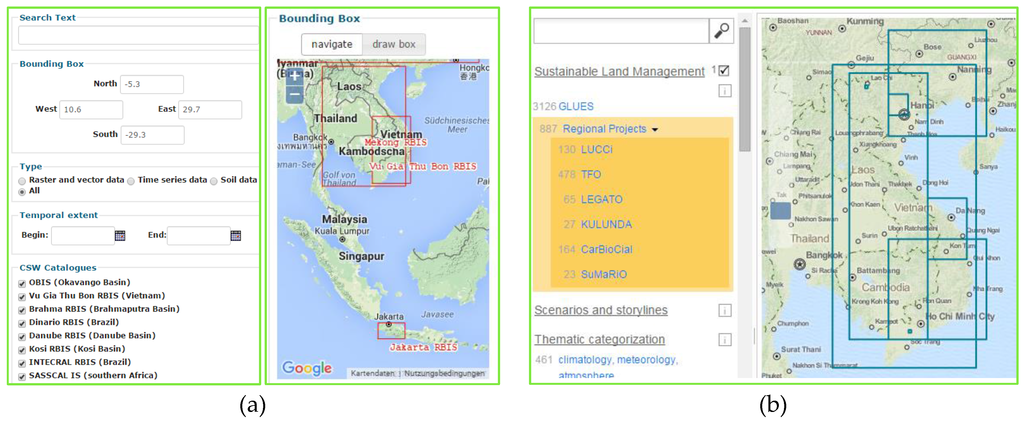Screen dimensions: 1024x423
Task: Open the End date calendar picker
Action: click(236, 236)
